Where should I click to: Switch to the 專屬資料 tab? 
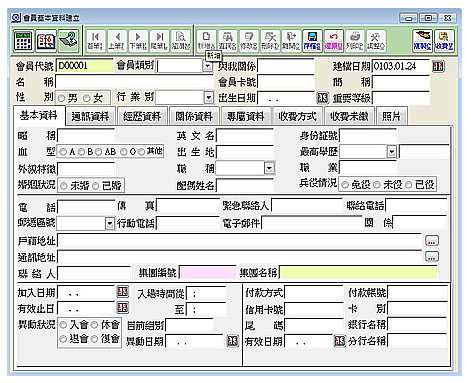tap(246, 116)
